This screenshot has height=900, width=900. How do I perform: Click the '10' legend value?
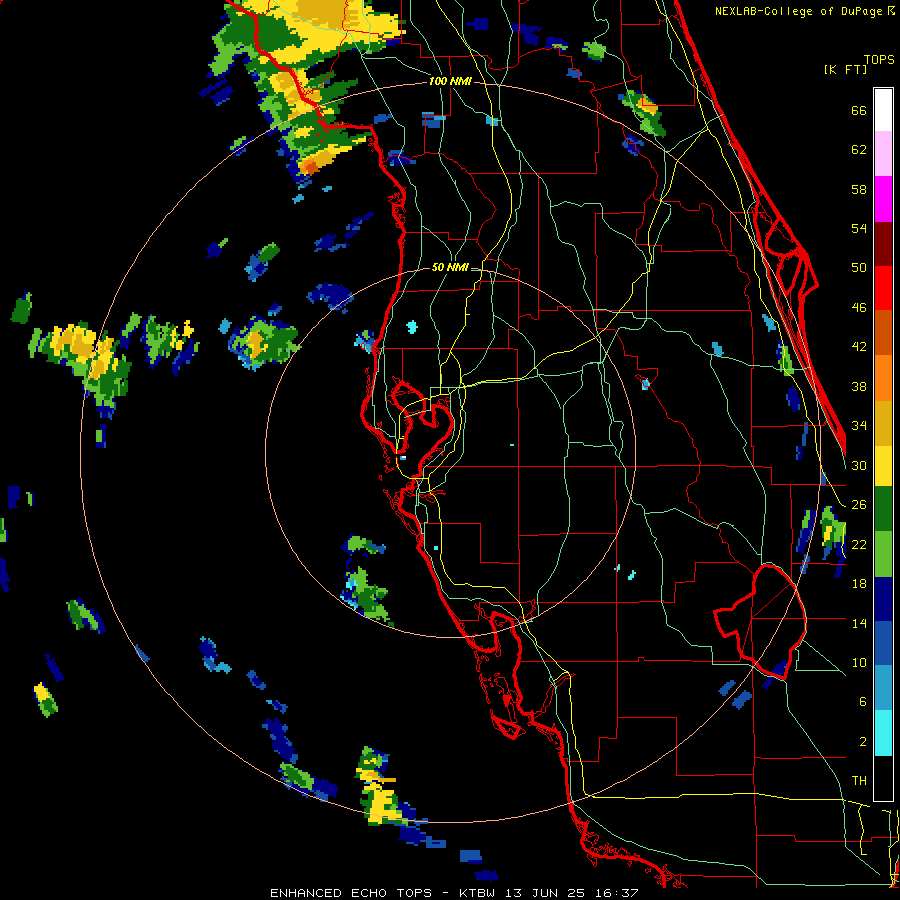click(x=859, y=662)
